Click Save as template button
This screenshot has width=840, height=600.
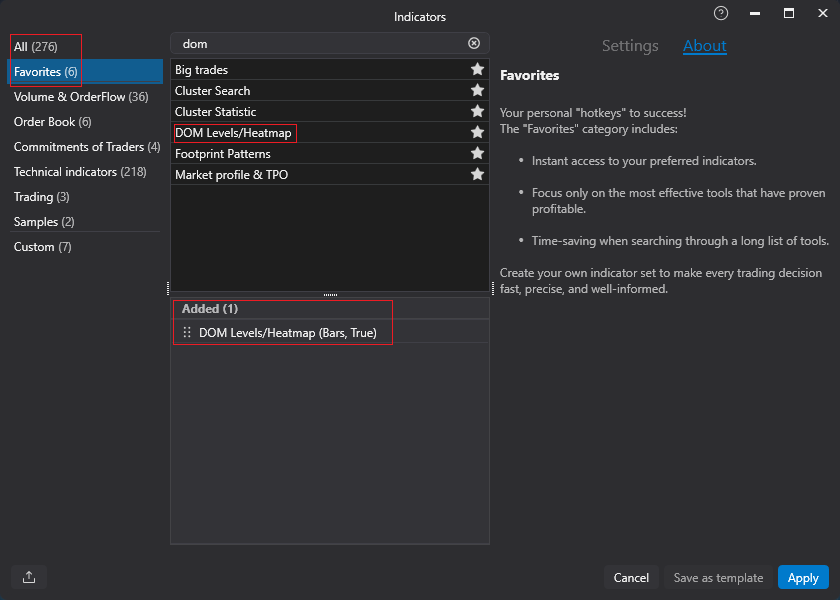pyautogui.click(x=718, y=578)
